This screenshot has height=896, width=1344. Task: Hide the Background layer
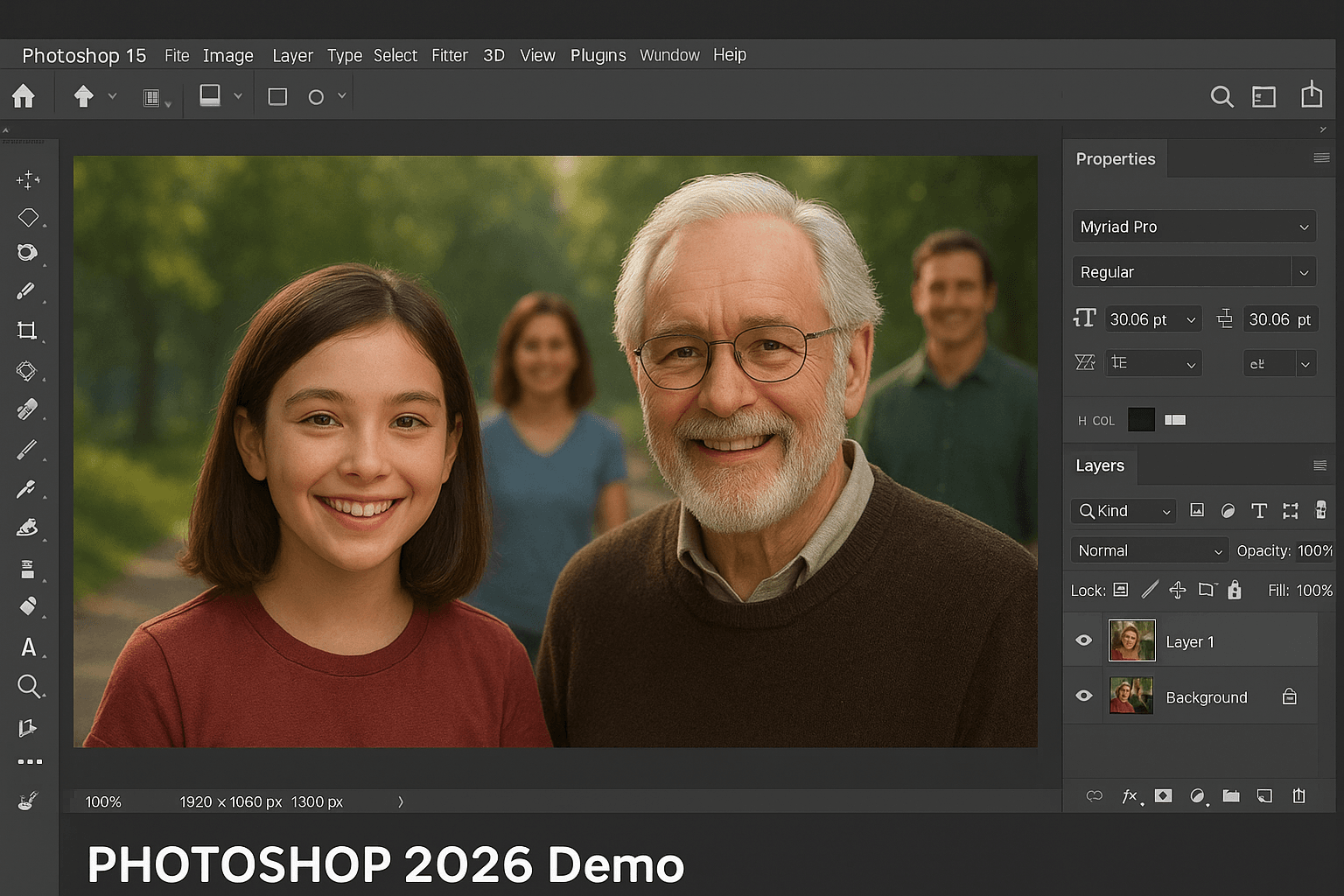(1083, 696)
